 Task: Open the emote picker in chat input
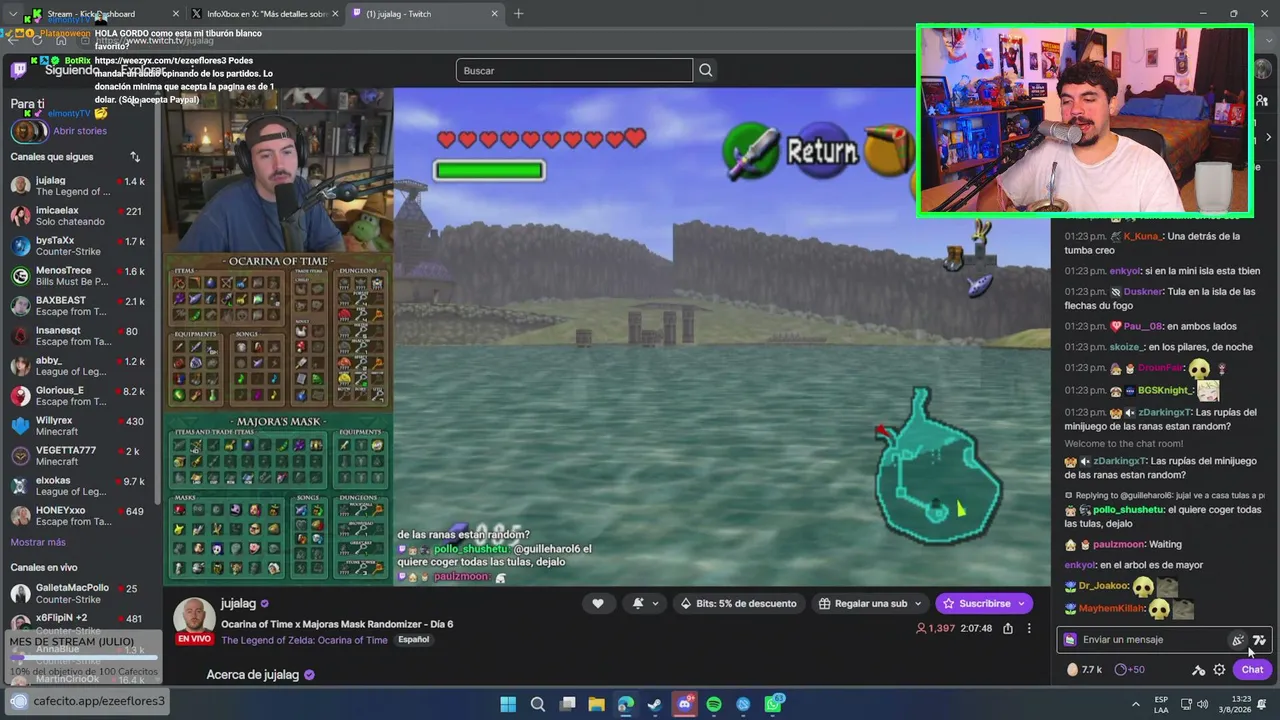tap(1237, 640)
